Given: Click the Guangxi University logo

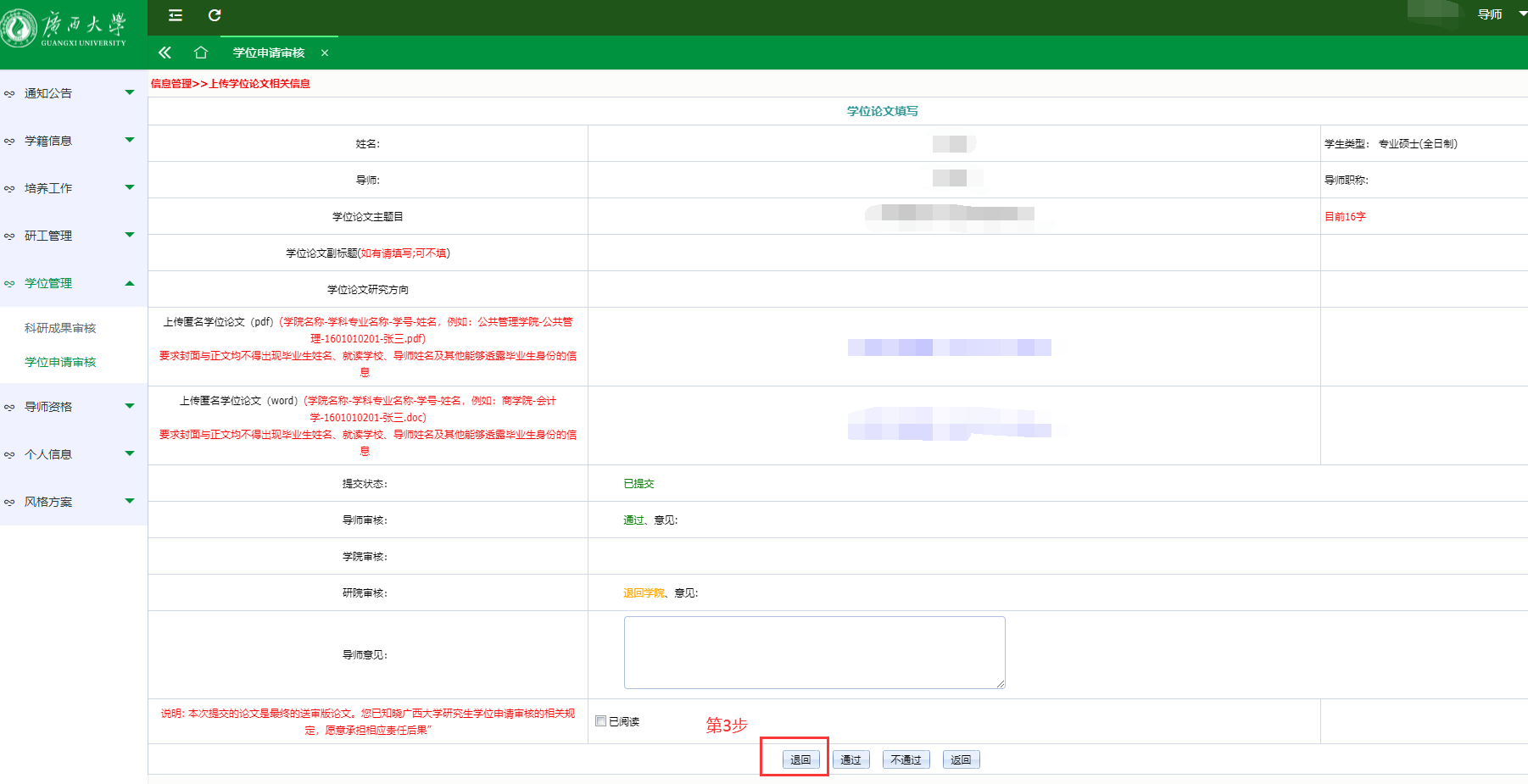Looking at the screenshot, I should [64, 28].
